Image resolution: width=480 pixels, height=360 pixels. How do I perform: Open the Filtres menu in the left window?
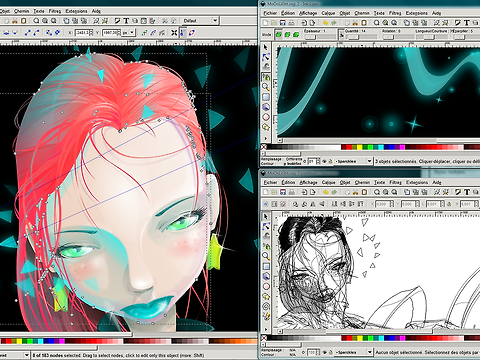click(55, 11)
